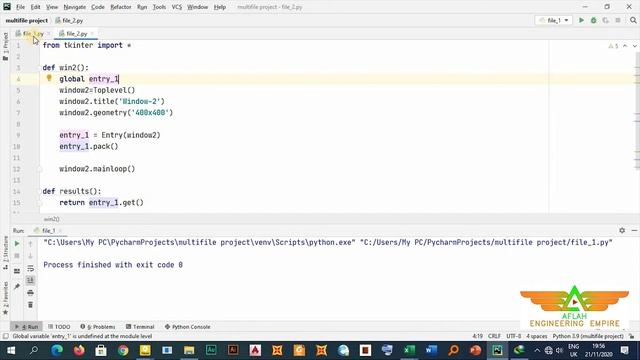
Task: Open the Problems tool window button
Action: pyautogui.click(x=98, y=327)
